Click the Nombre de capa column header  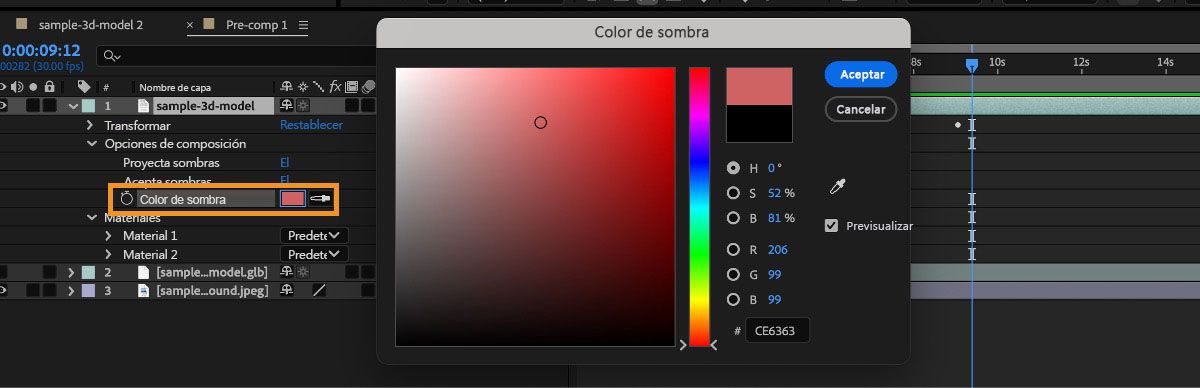[x=175, y=87]
